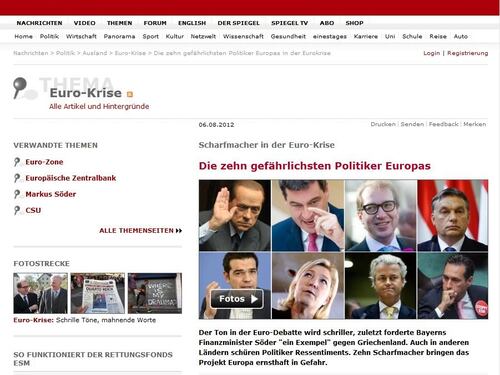Select the Wissenschaft section

[243, 36]
